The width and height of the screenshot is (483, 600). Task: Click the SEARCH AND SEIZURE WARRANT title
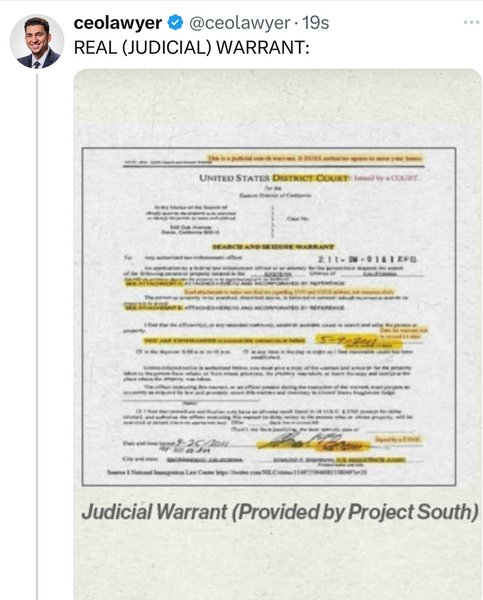pyautogui.click(x=273, y=247)
